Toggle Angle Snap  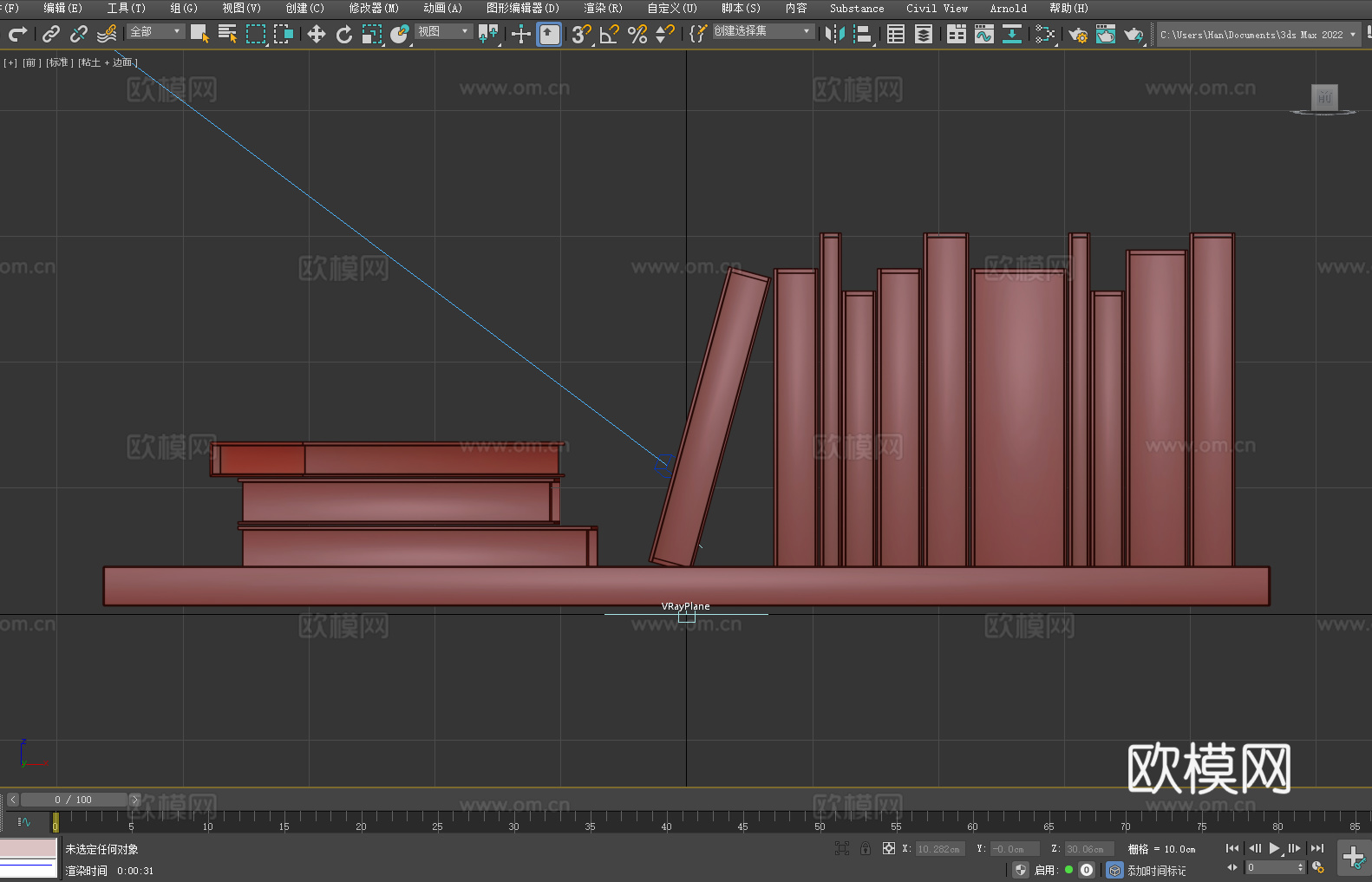pos(610,34)
